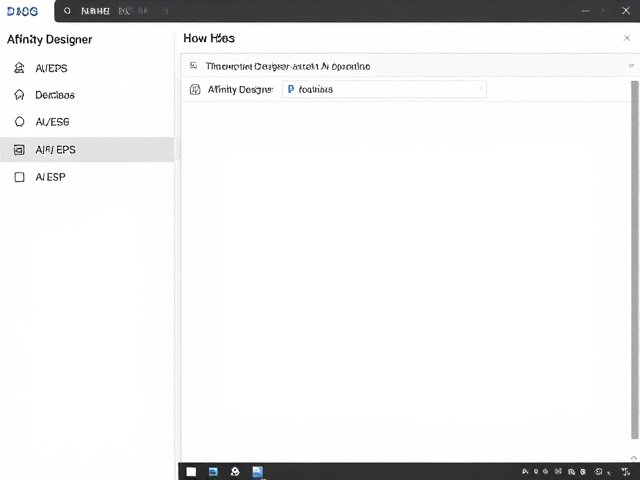Click the vertical scrollbar of the panel
640x480 pixels.
(x=635, y=260)
